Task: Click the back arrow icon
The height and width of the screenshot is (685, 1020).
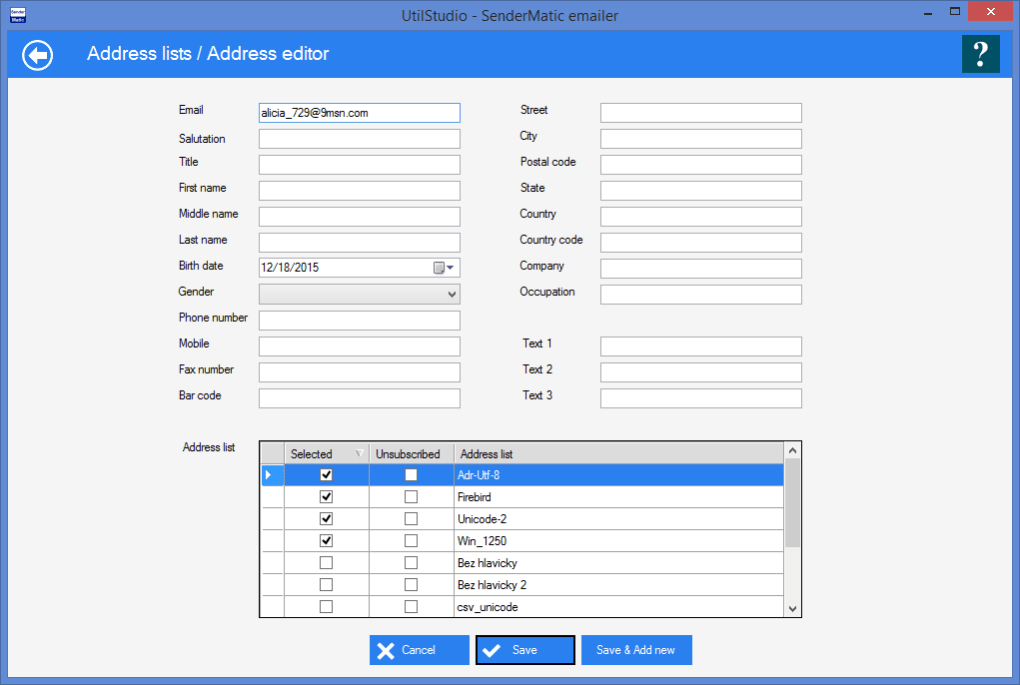Action: (x=38, y=54)
